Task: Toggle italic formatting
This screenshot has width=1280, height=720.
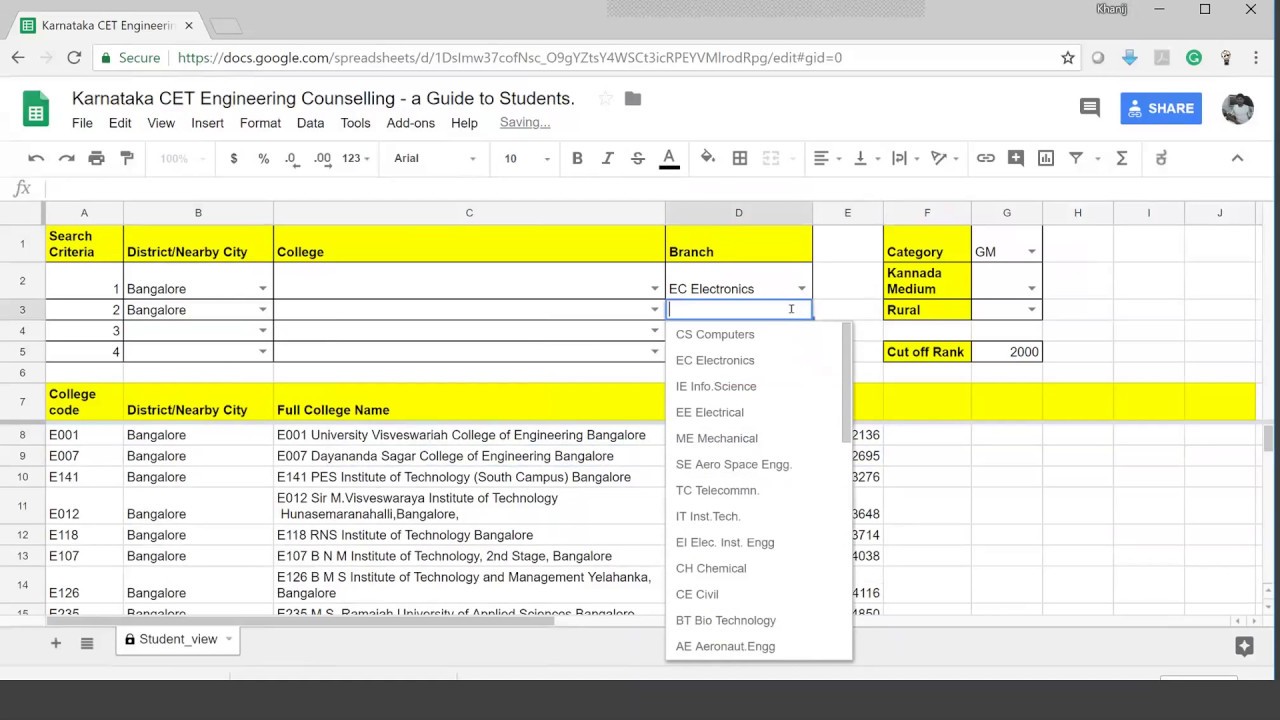Action: point(607,158)
